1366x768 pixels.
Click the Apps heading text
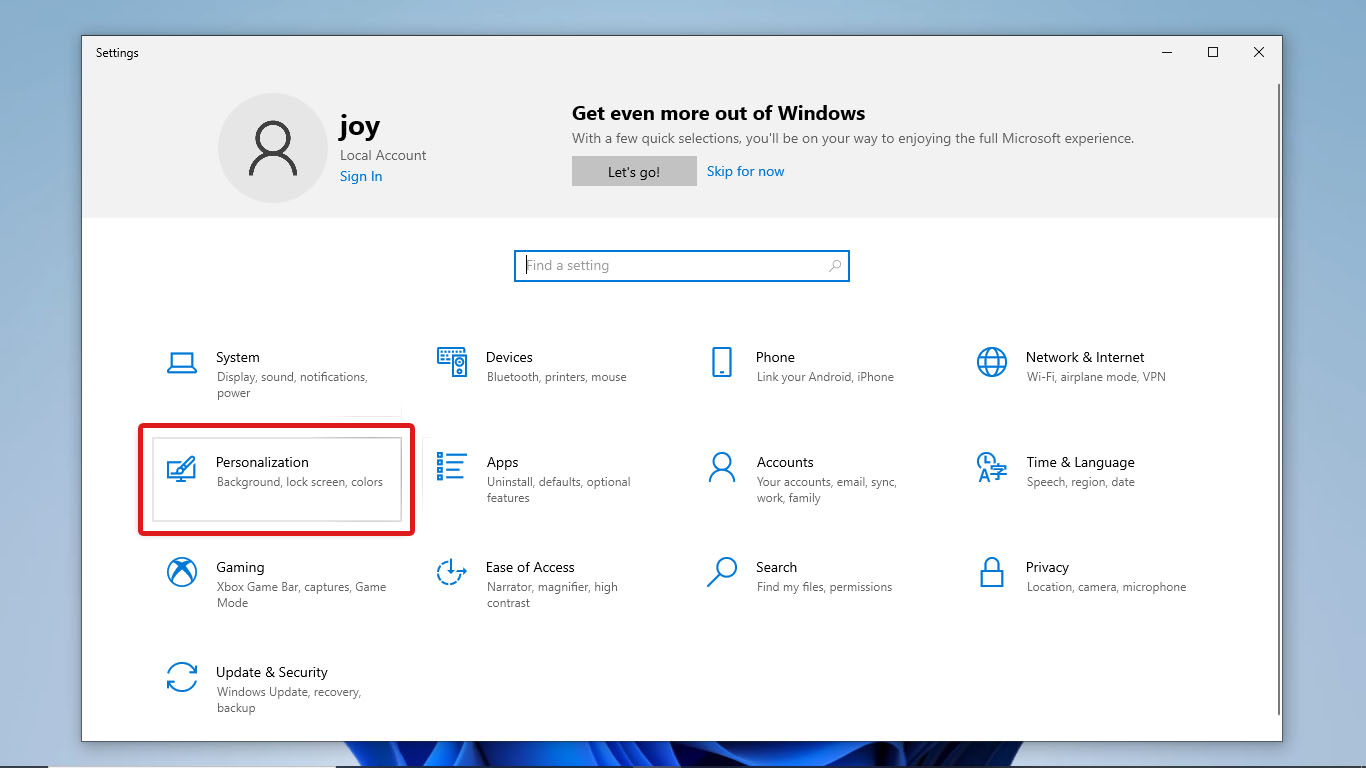click(x=502, y=462)
